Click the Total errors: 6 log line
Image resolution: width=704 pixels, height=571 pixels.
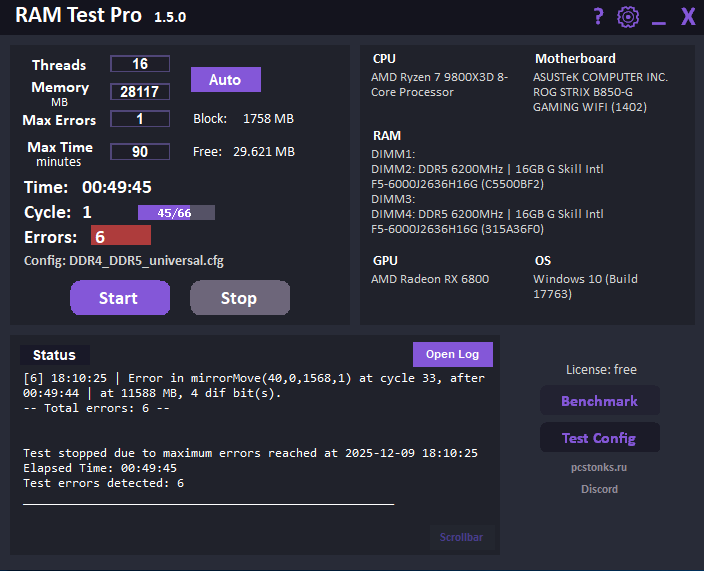97,408
